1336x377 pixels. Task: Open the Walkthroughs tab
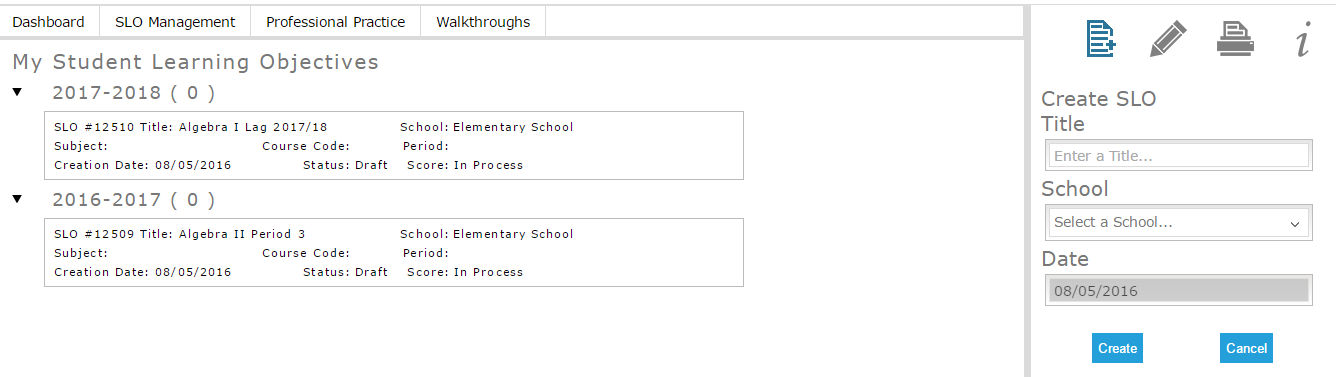click(483, 21)
